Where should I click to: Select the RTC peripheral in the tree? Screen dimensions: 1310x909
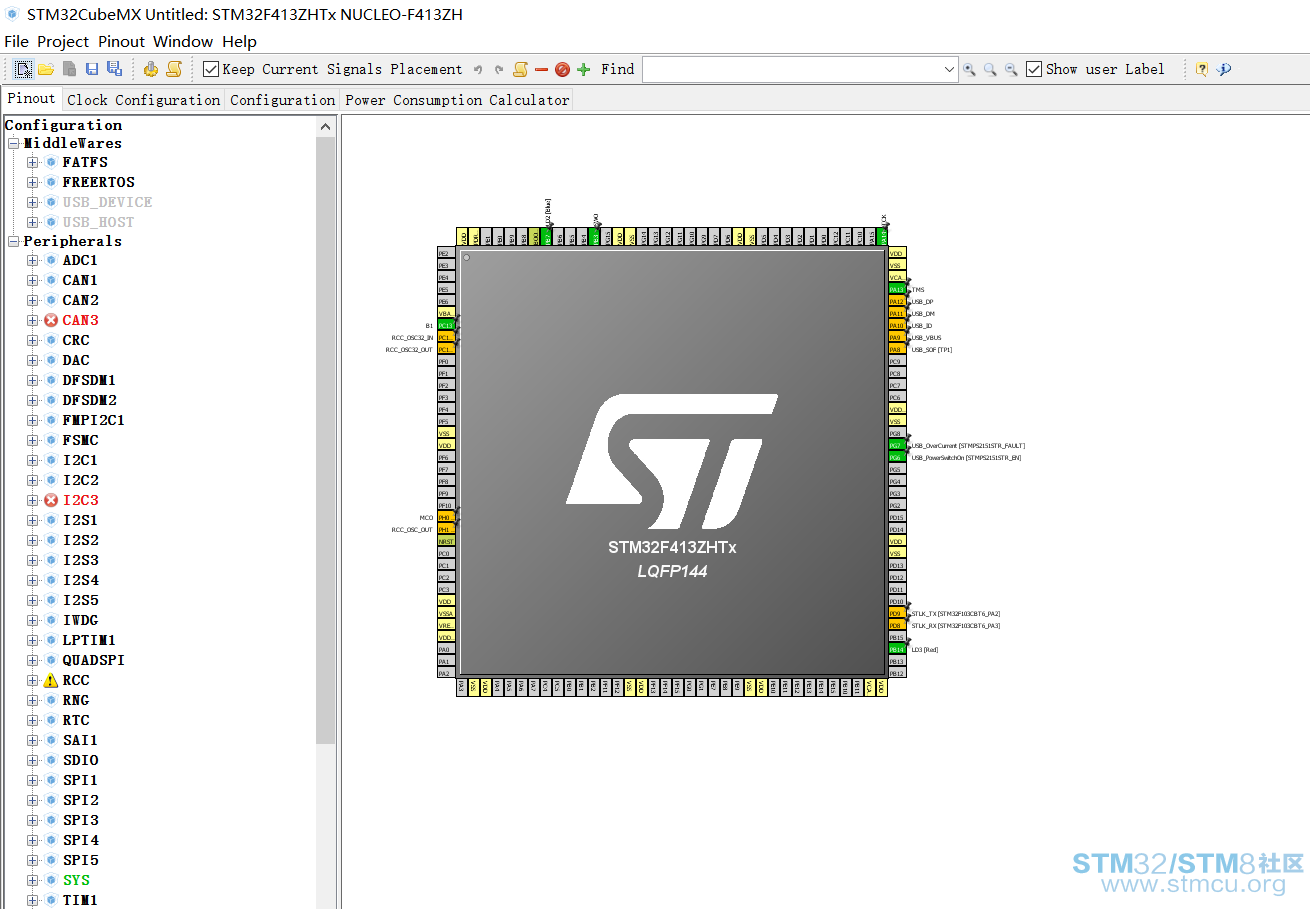[76, 720]
